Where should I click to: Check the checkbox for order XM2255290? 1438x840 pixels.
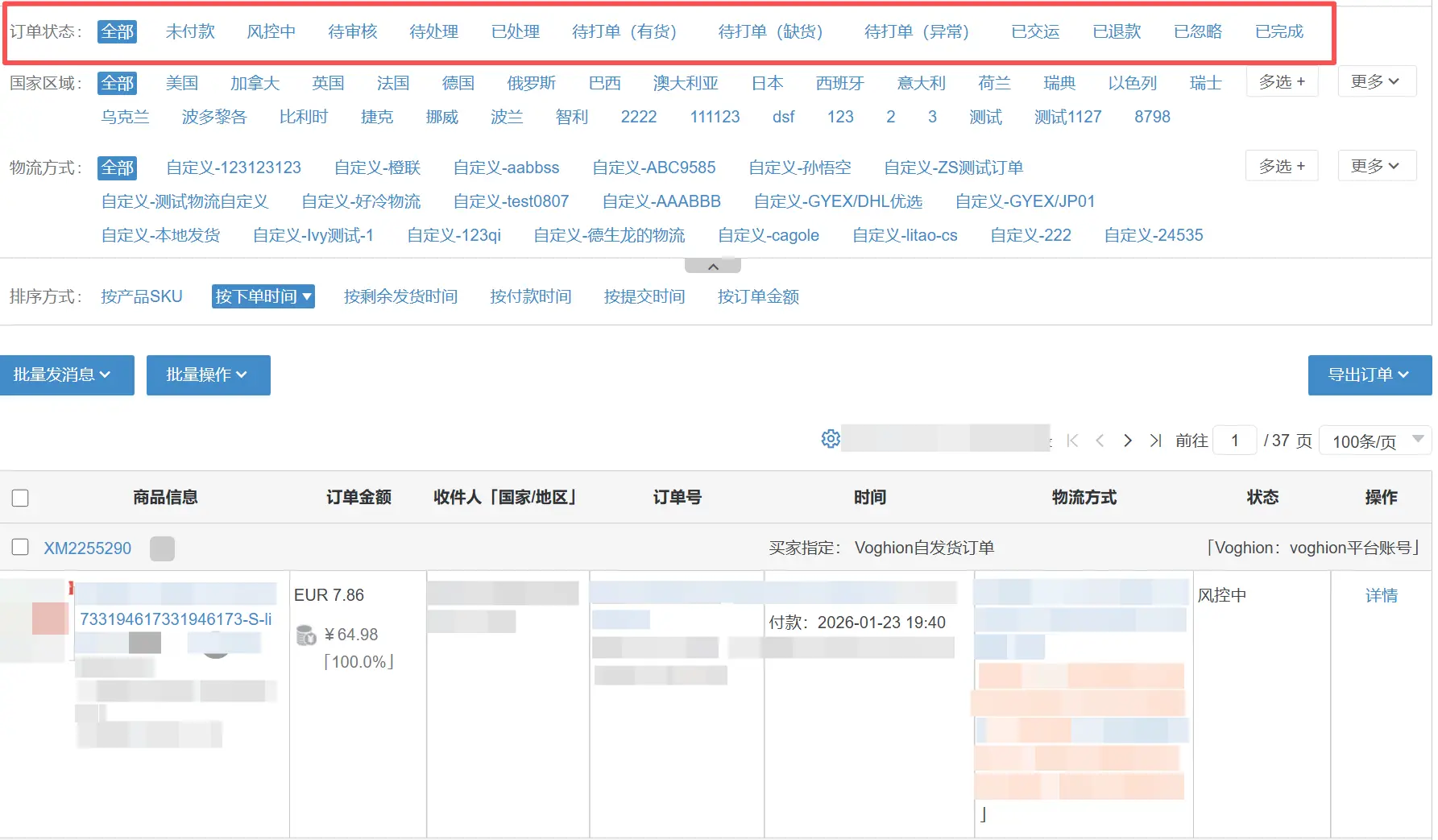pyautogui.click(x=20, y=547)
